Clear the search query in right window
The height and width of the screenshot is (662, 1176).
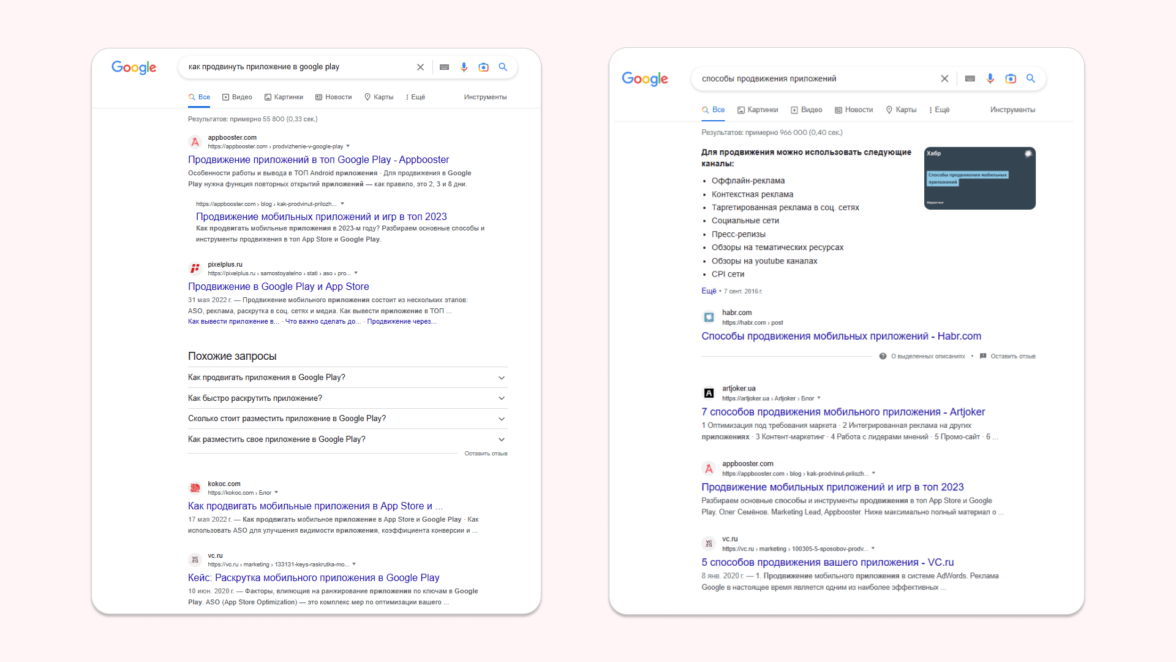coord(944,78)
